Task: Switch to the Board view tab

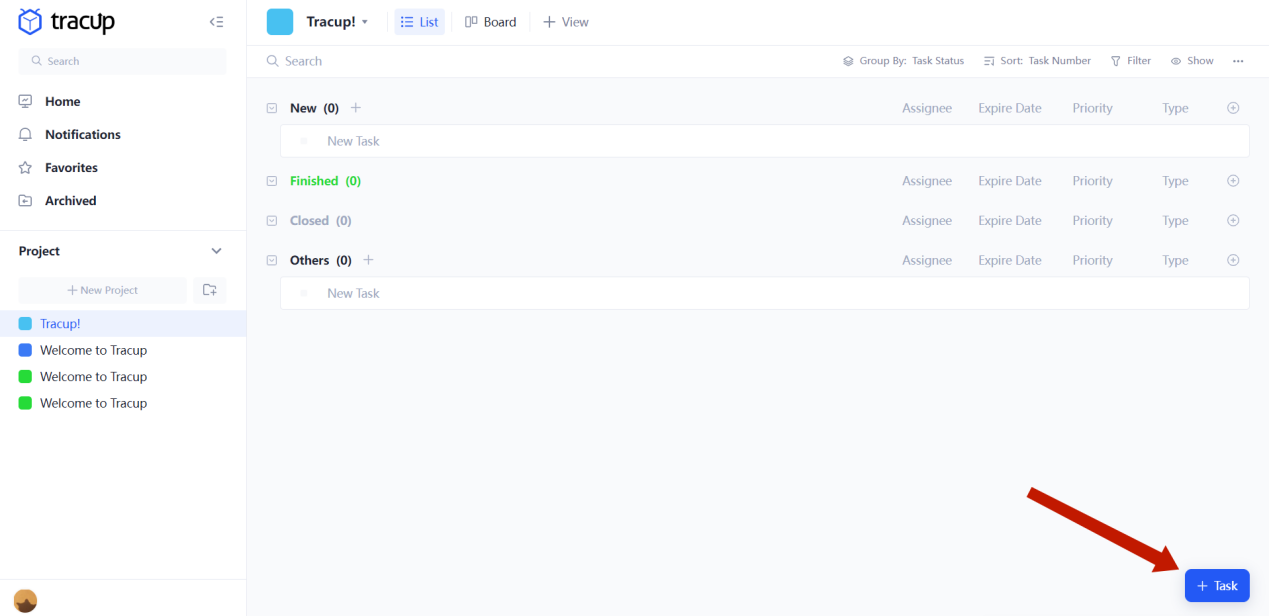Action: point(490,21)
